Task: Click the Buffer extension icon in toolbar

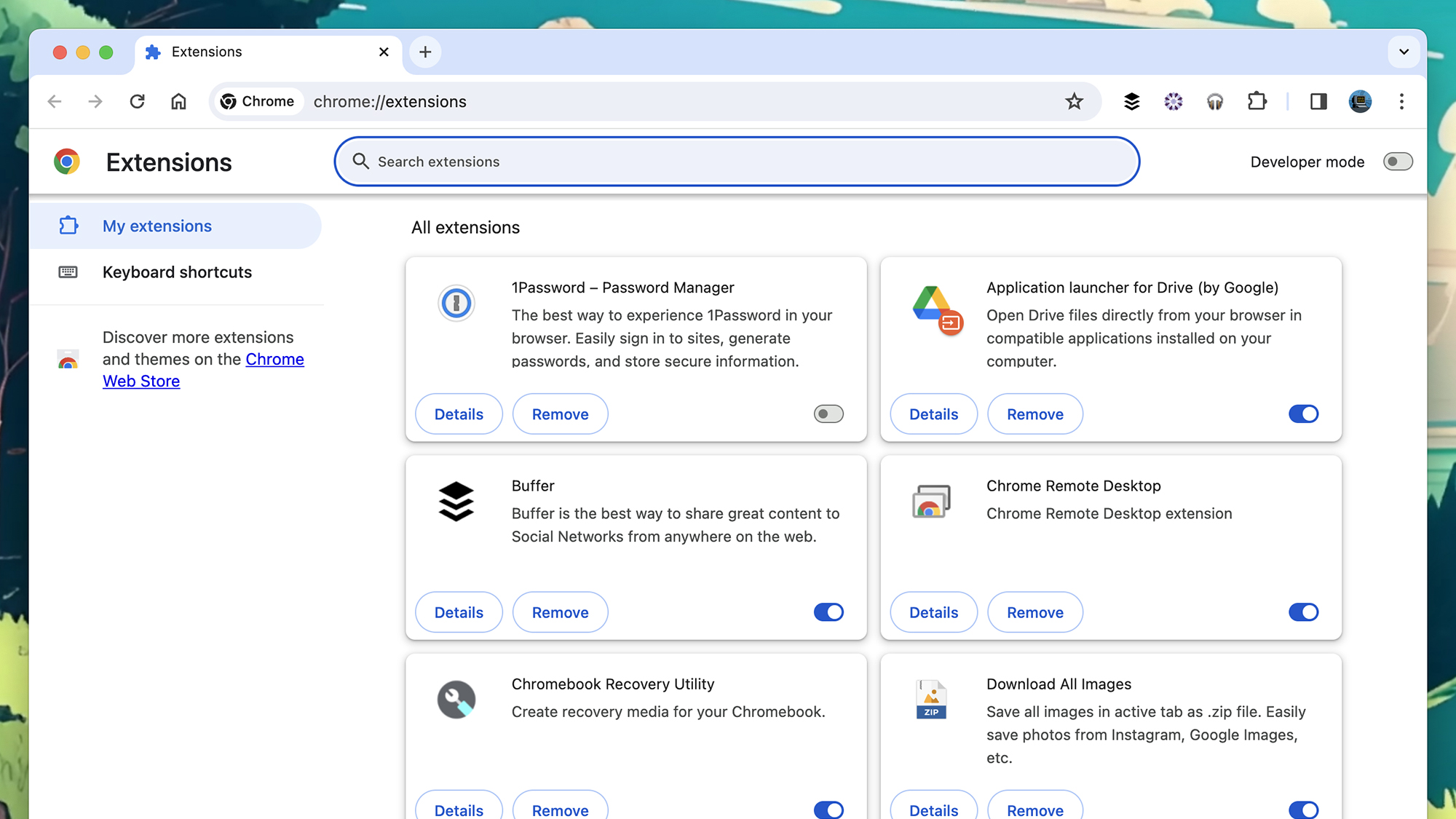Action: (x=1131, y=101)
